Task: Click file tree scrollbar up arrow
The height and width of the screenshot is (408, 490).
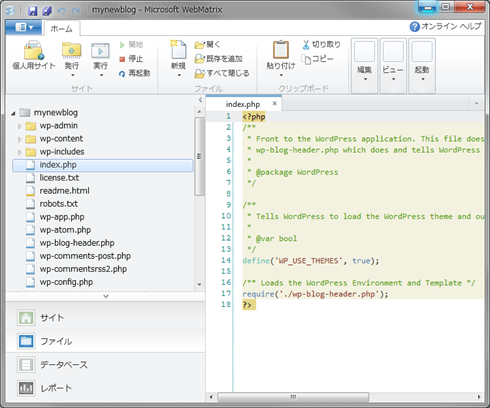Action: [199, 111]
